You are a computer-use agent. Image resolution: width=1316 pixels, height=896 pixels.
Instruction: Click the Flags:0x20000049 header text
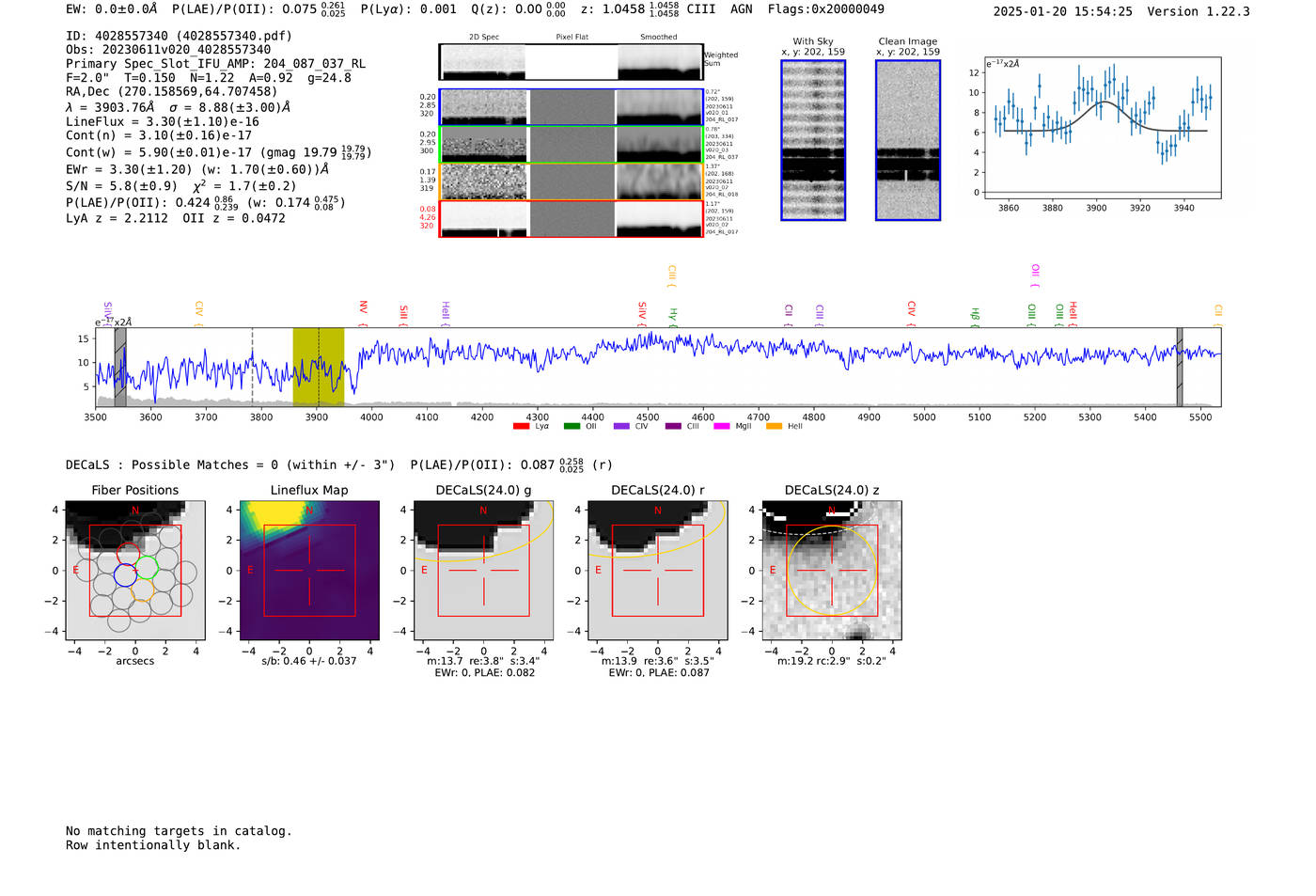825,9
